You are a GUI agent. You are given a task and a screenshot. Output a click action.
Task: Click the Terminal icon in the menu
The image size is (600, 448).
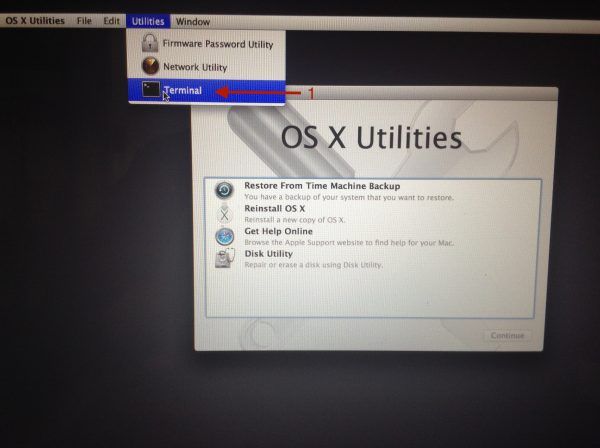coord(150,90)
